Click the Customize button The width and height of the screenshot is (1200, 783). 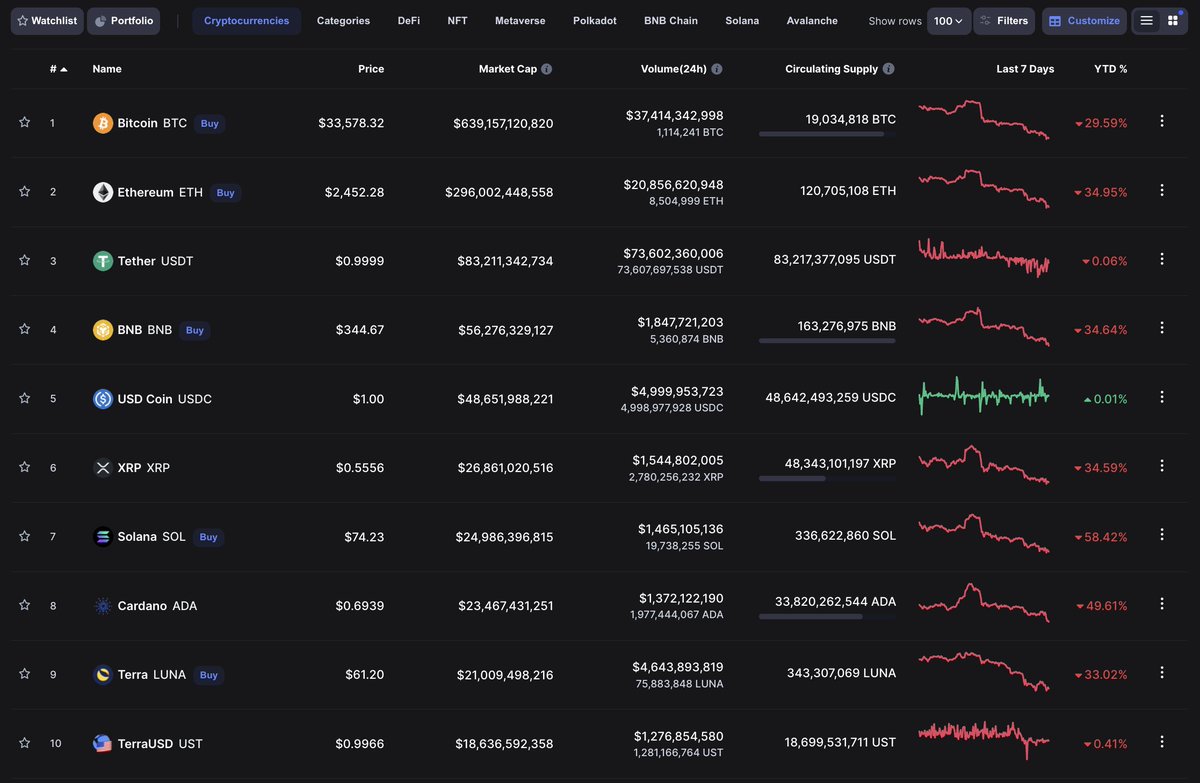point(1084,21)
